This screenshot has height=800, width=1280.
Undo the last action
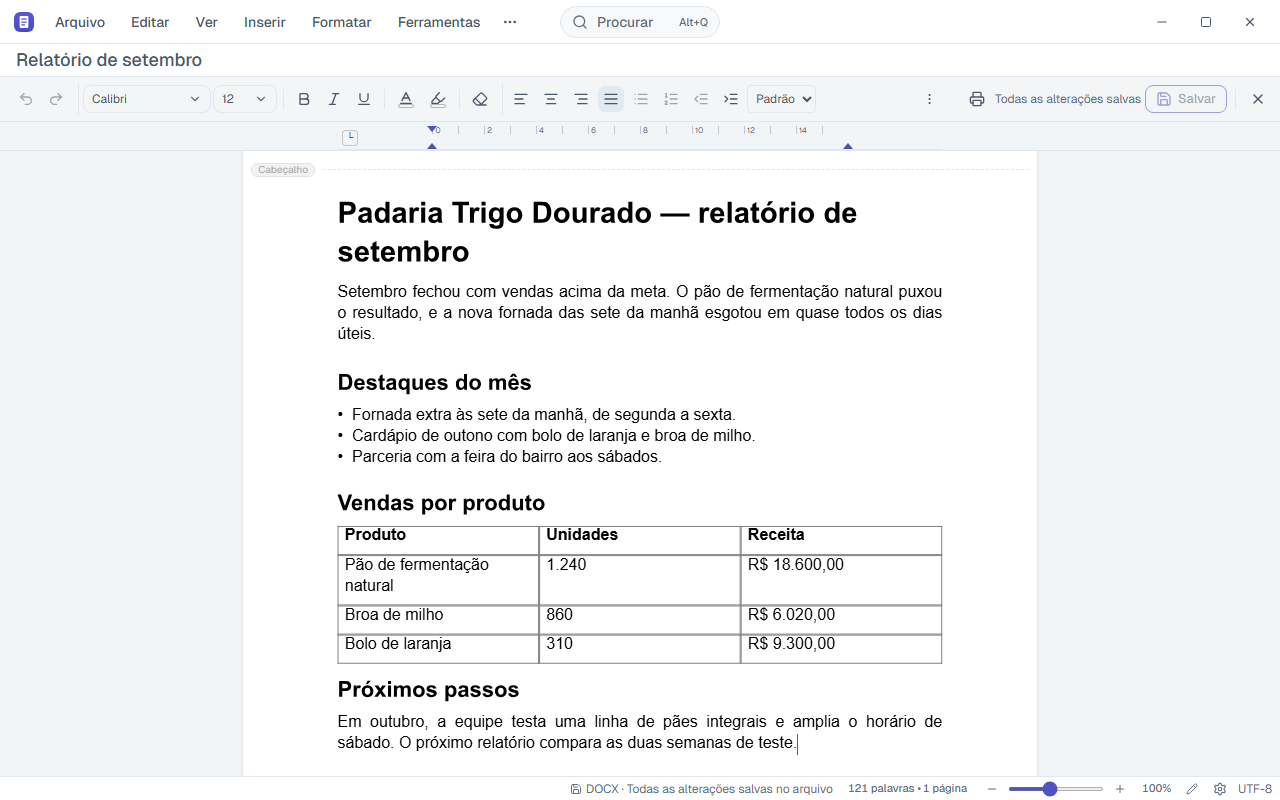[x=26, y=99]
